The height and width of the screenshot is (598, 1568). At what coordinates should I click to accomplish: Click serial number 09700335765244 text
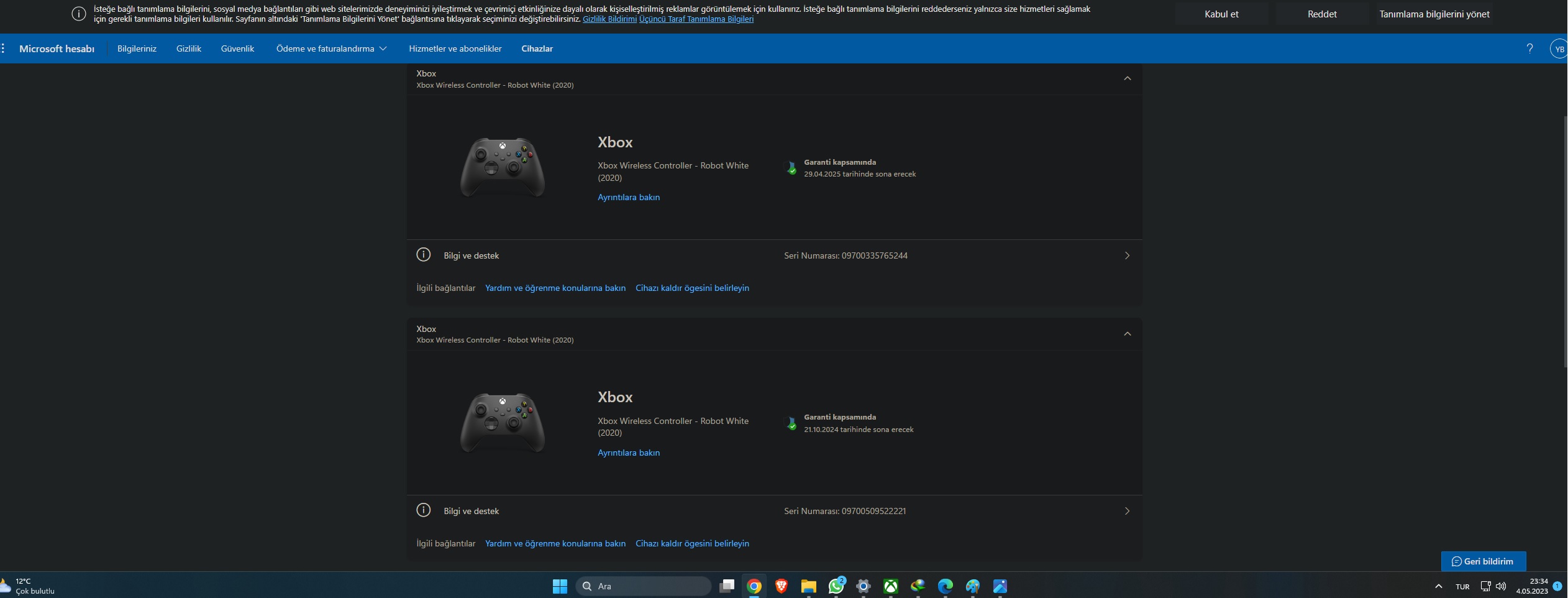coord(875,255)
